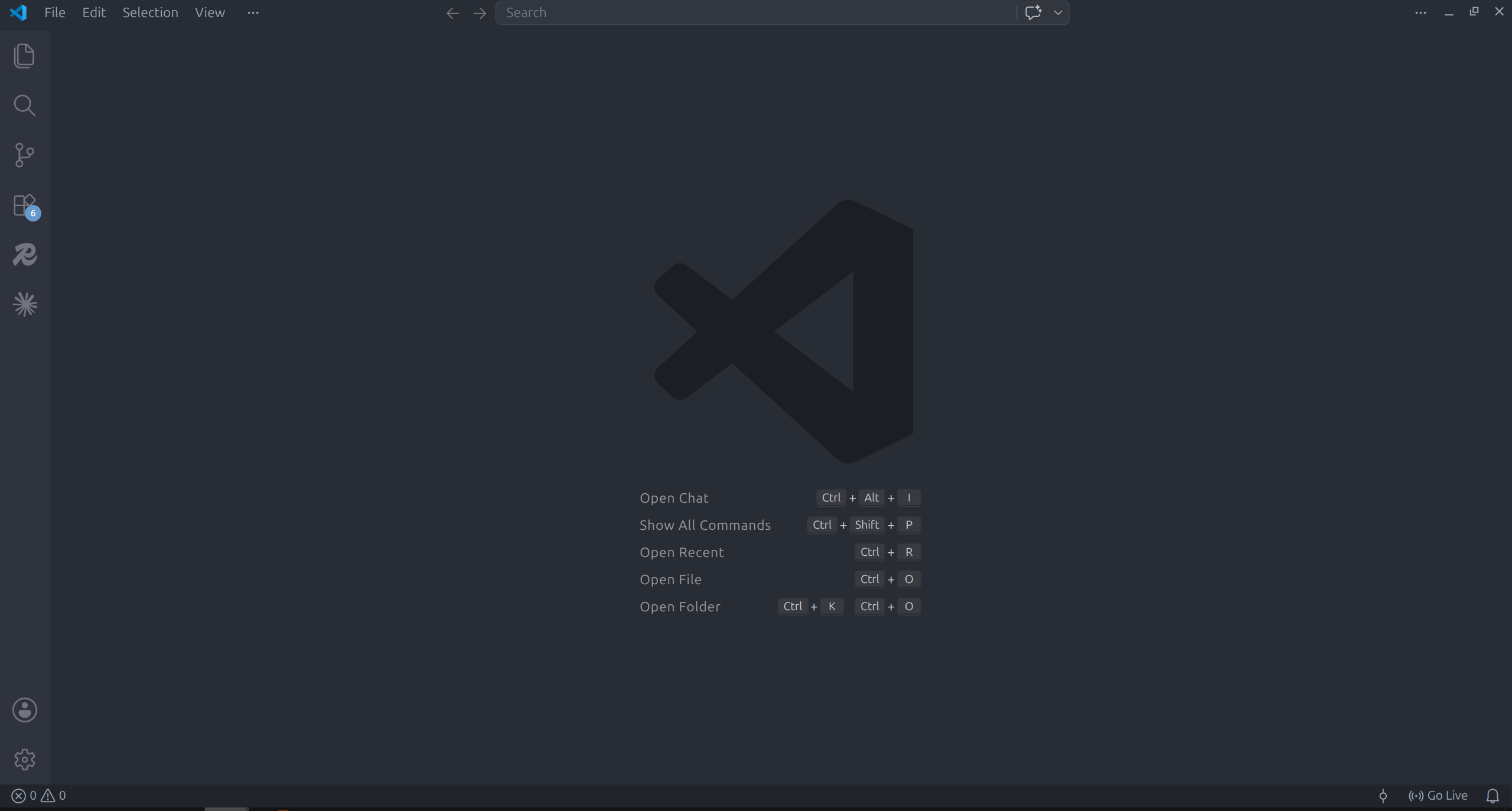Go back with the left arrow
The height and width of the screenshot is (811, 1512).
452,13
